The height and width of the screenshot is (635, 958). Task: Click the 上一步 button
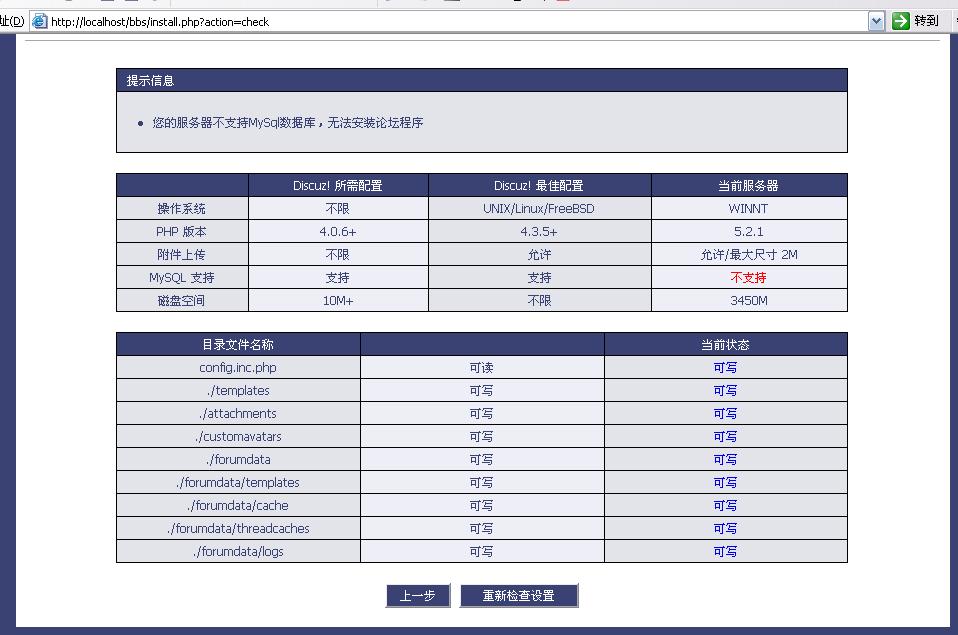(x=418, y=595)
